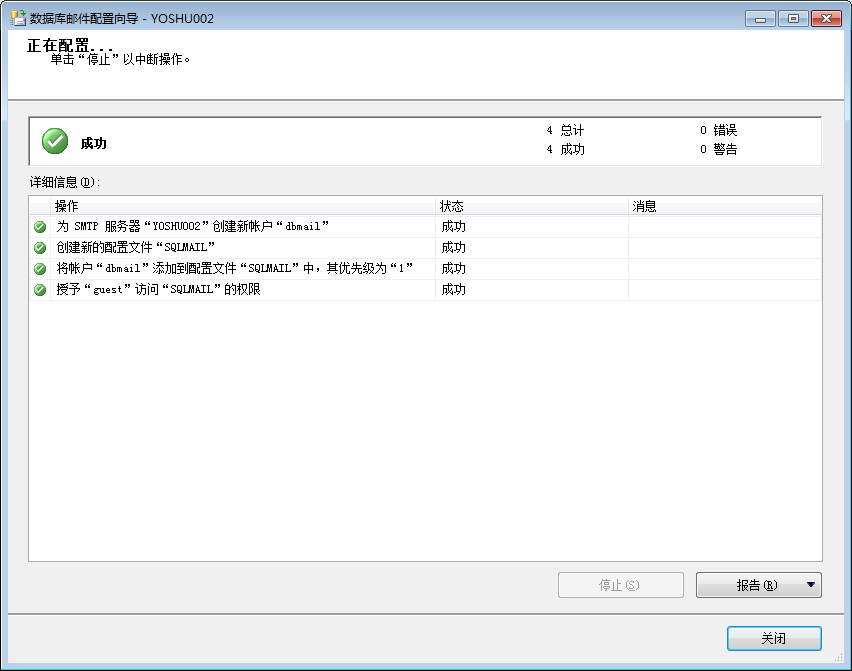Click 成功 status in 创建新的配置文件 row
This screenshot has height=671, width=852.
pos(453,248)
